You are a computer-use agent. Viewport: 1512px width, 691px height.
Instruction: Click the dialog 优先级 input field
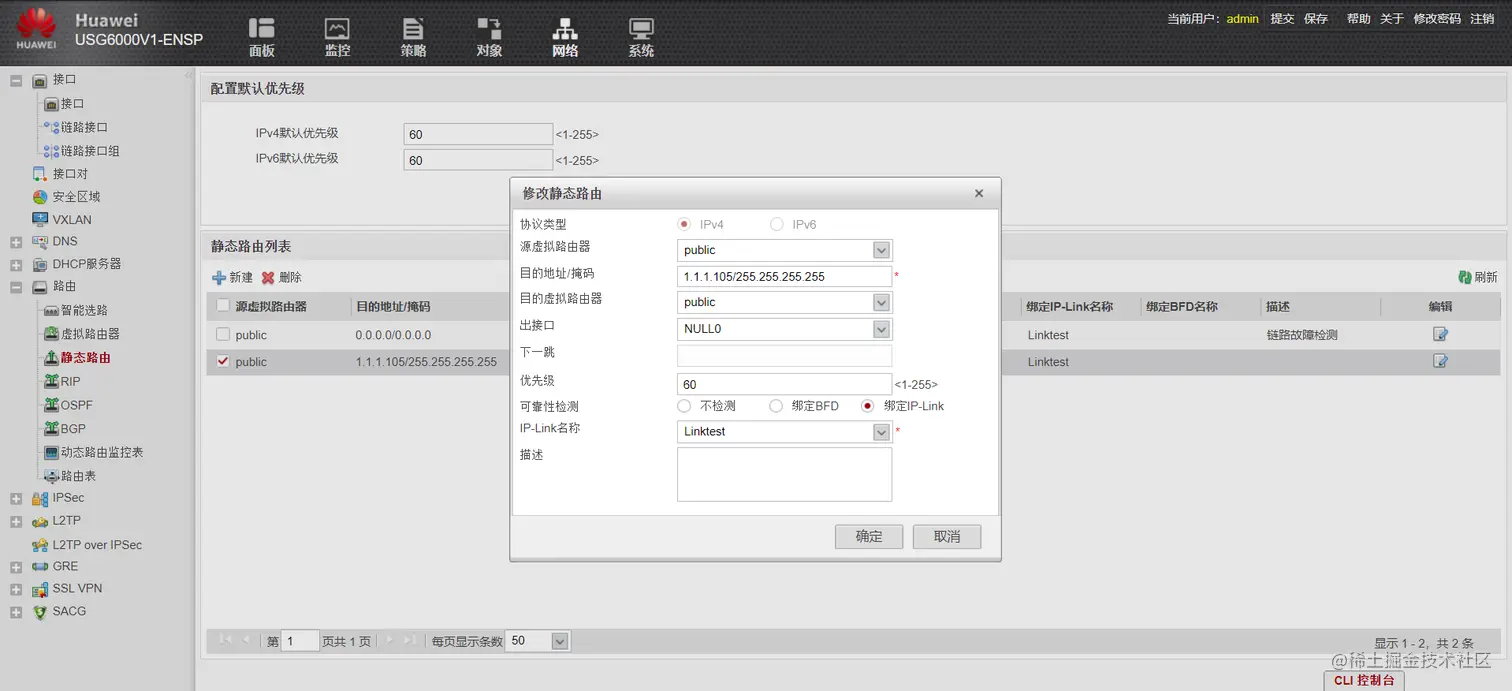(x=784, y=384)
